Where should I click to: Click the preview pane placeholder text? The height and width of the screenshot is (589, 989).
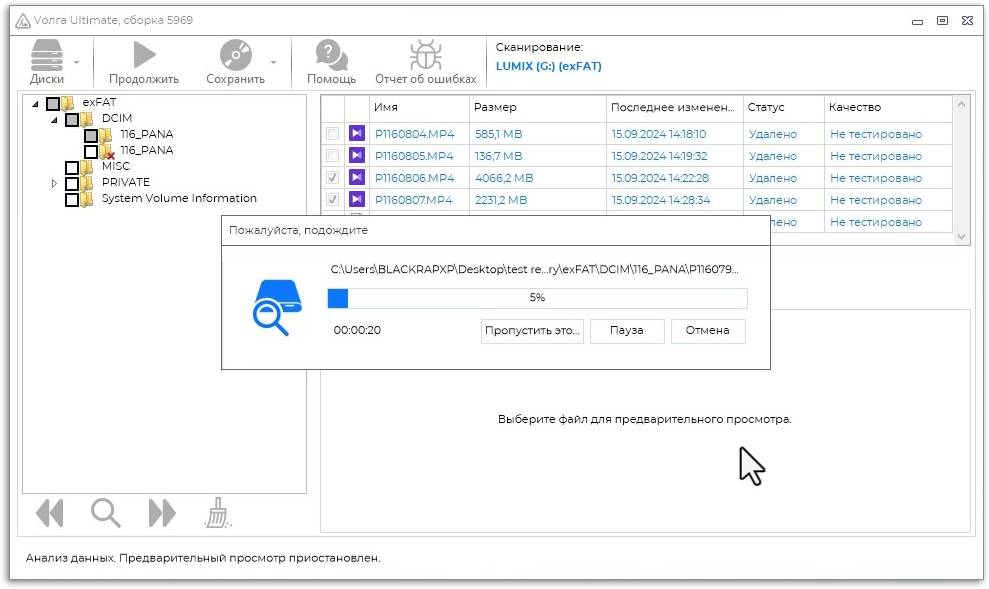click(644, 419)
